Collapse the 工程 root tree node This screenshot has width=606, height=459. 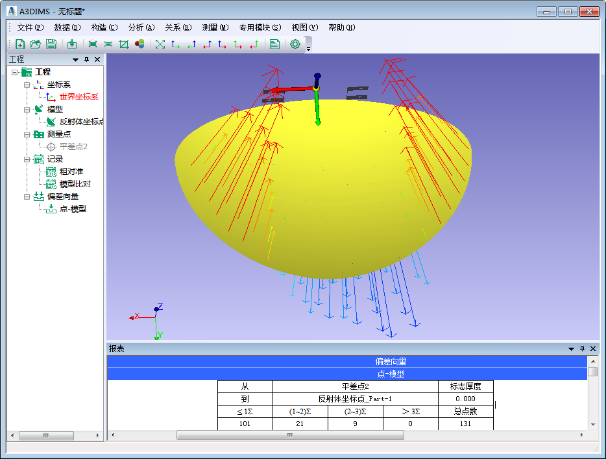[14, 72]
